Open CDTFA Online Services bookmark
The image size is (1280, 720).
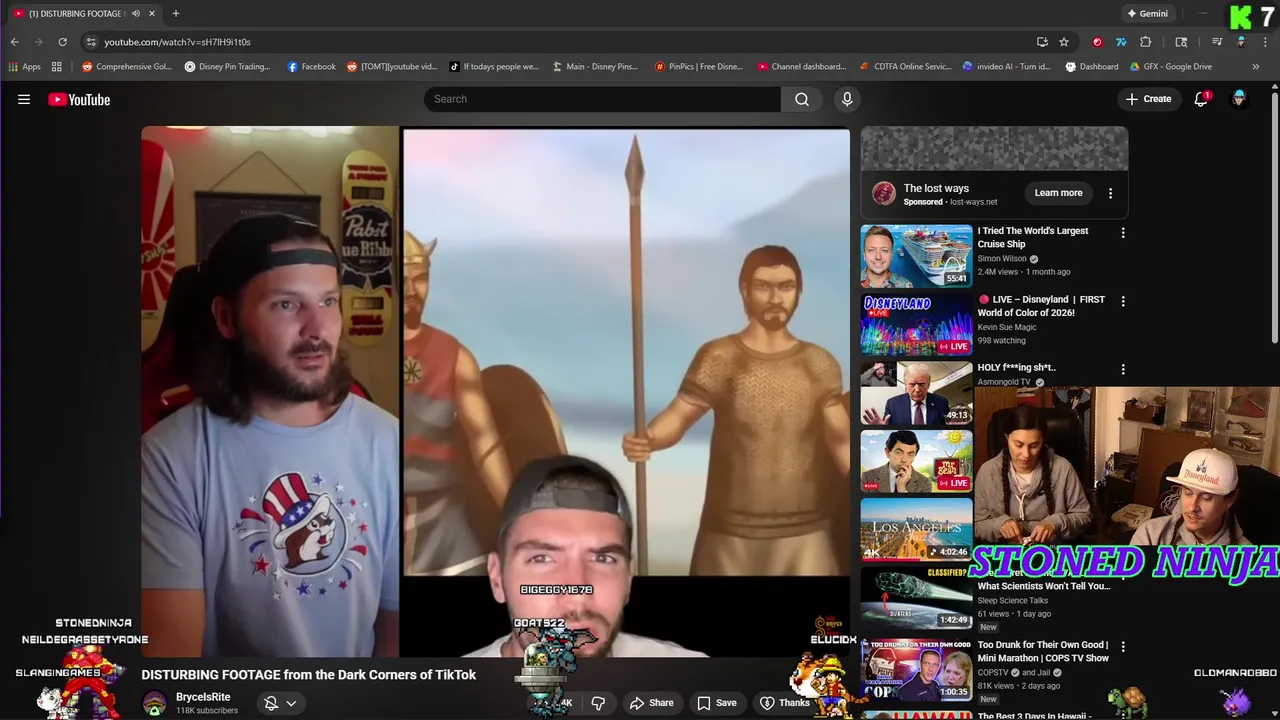coord(906,67)
